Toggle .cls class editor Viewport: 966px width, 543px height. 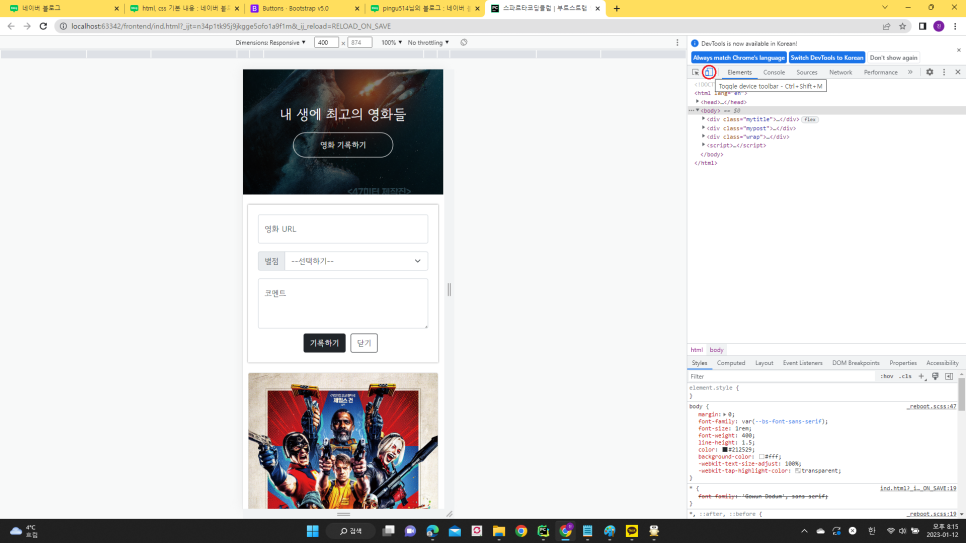(x=905, y=376)
